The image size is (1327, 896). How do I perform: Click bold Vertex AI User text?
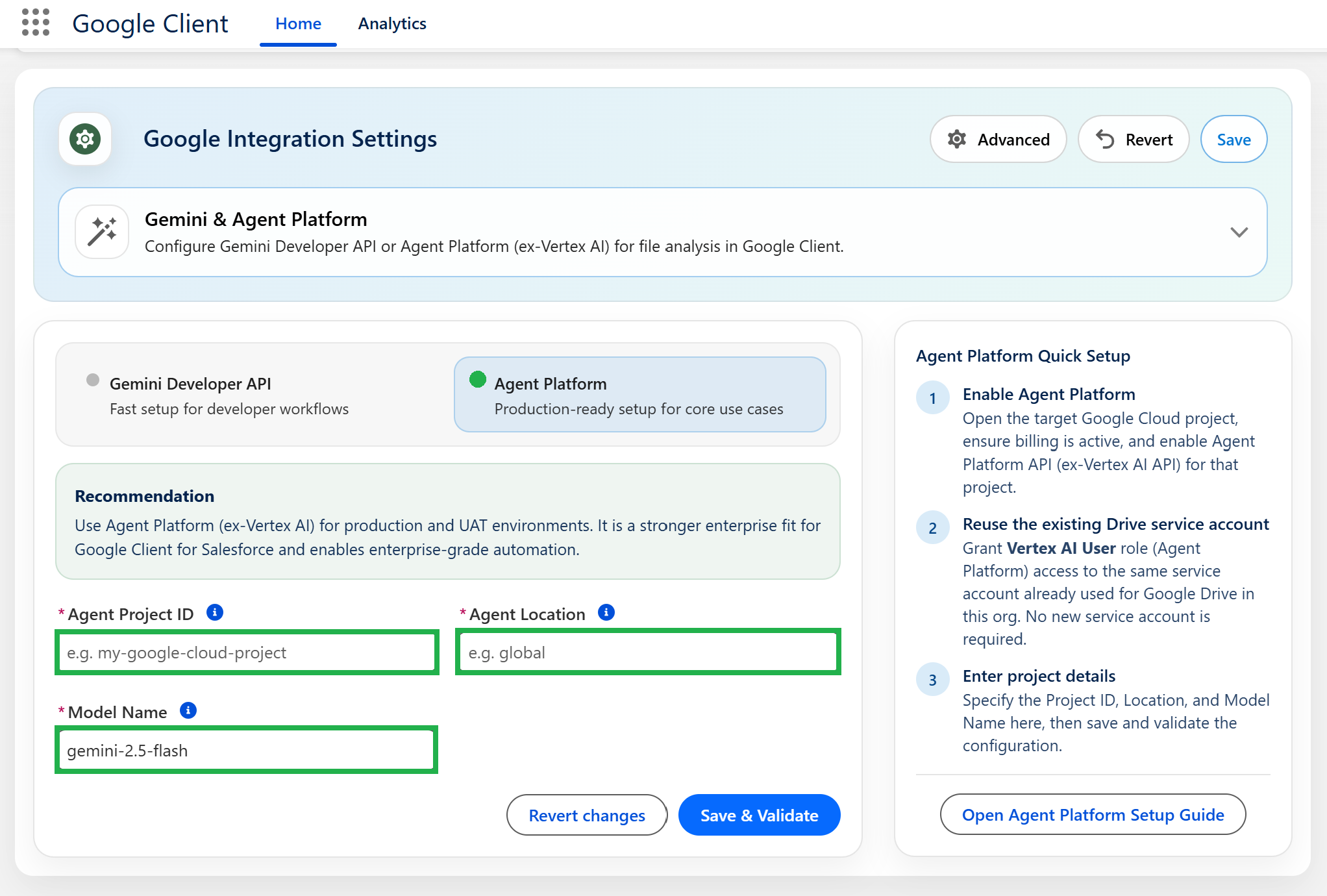point(1061,548)
